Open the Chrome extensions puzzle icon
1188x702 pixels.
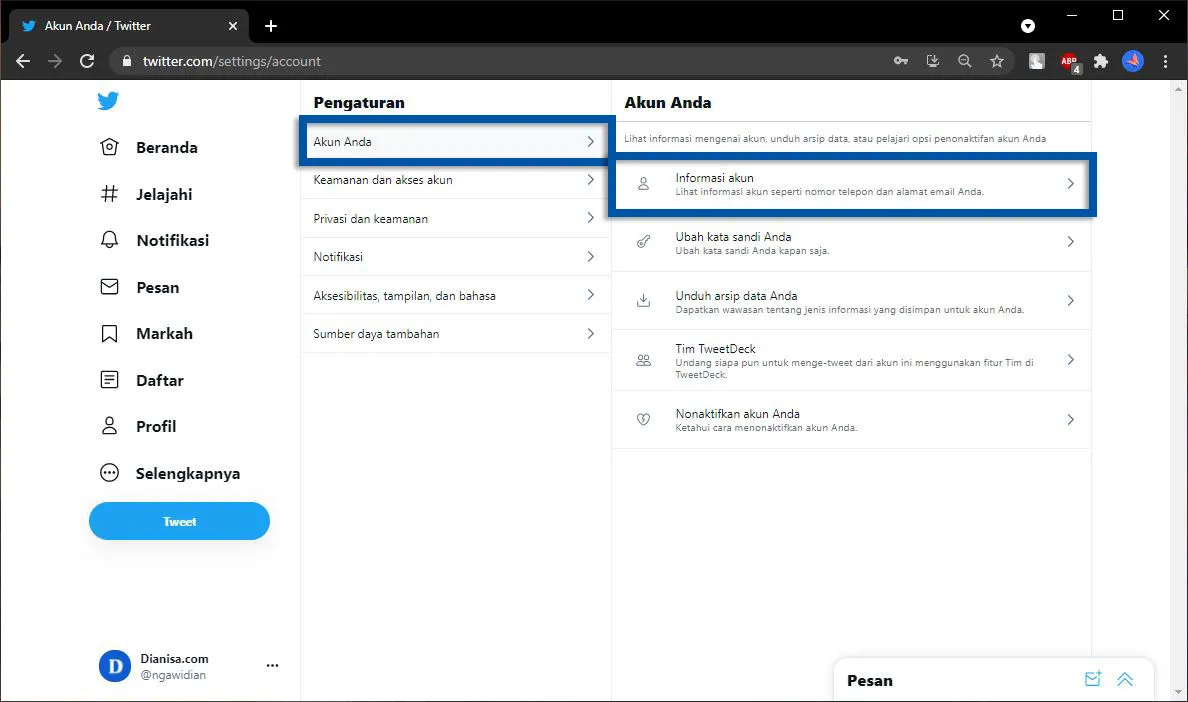click(x=1100, y=61)
